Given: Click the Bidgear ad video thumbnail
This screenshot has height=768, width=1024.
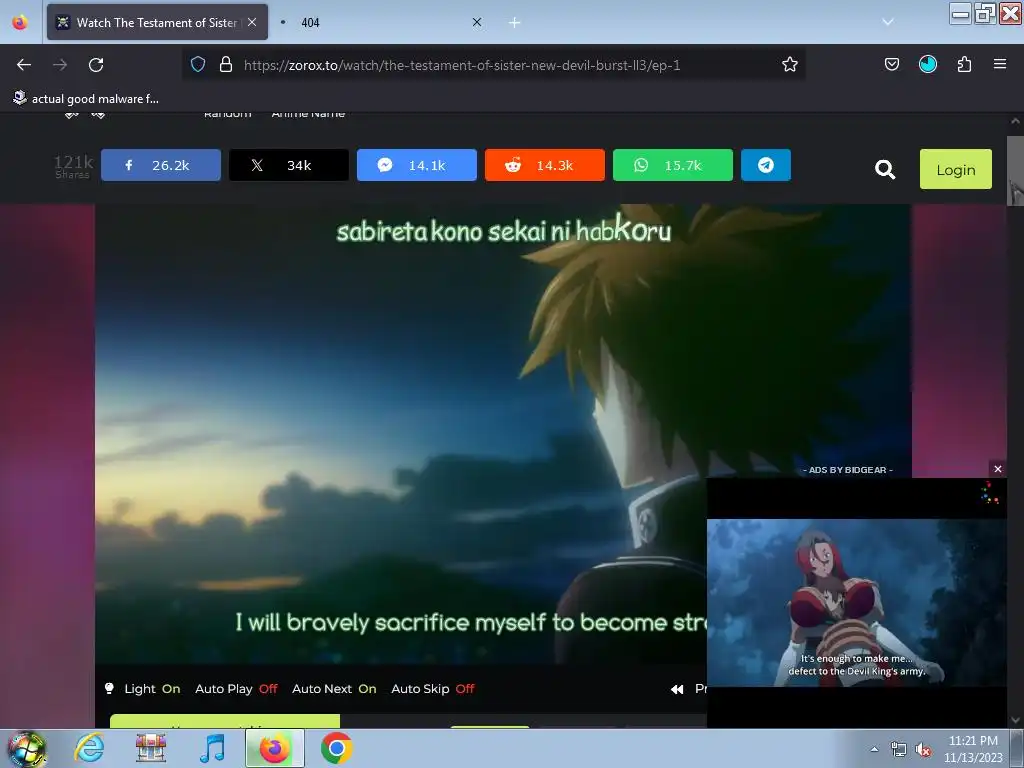Looking at the screenshot, I should point(856,603).
